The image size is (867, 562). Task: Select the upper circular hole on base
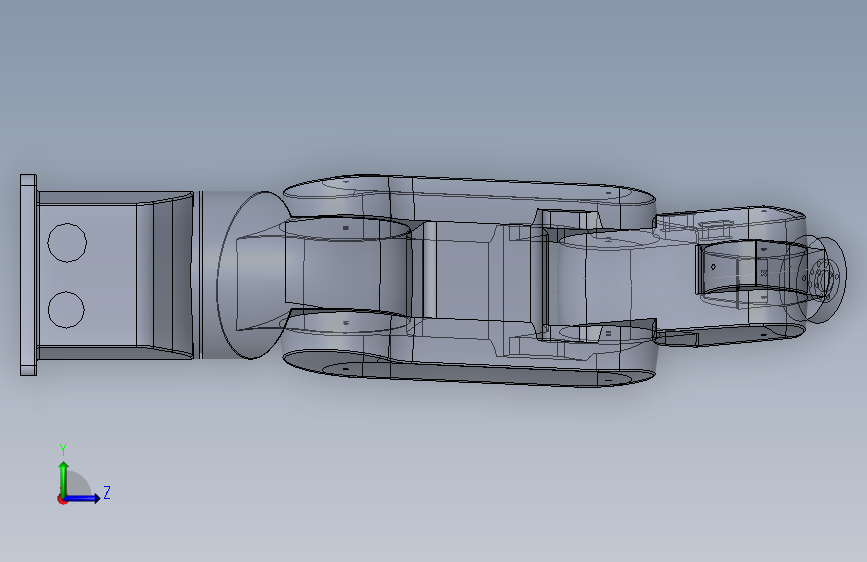(x=67, y=242)
